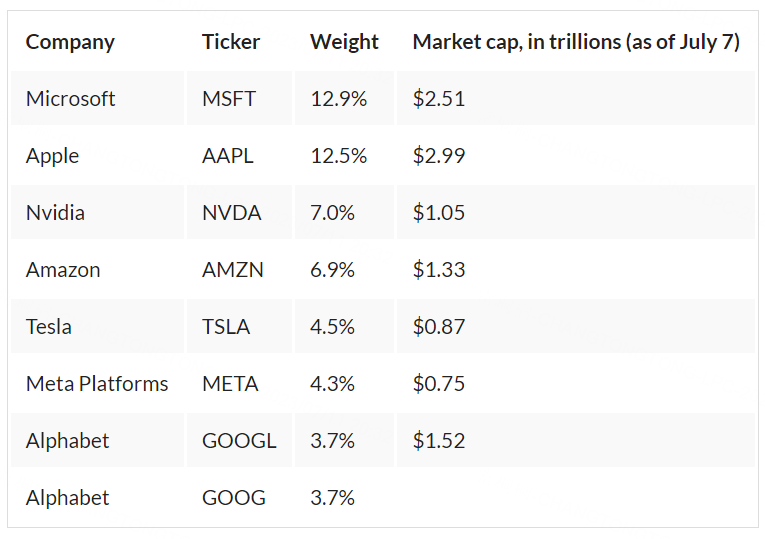Select the 4.3% weight value
The height and width of the screenshot is (539, 765).
[x=333, y=384]
